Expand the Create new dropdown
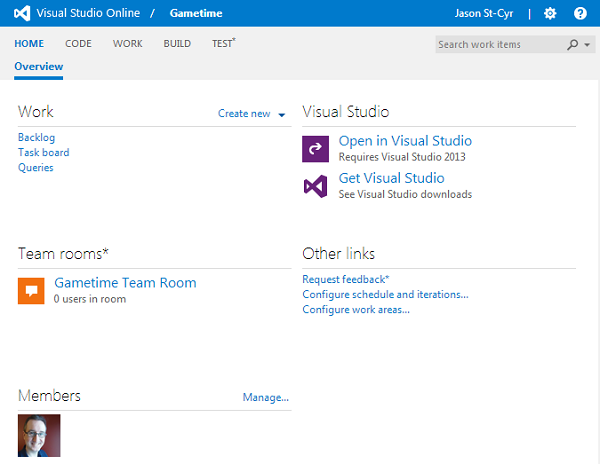Viewport: 600px width, 464px height. coord(251,114)
